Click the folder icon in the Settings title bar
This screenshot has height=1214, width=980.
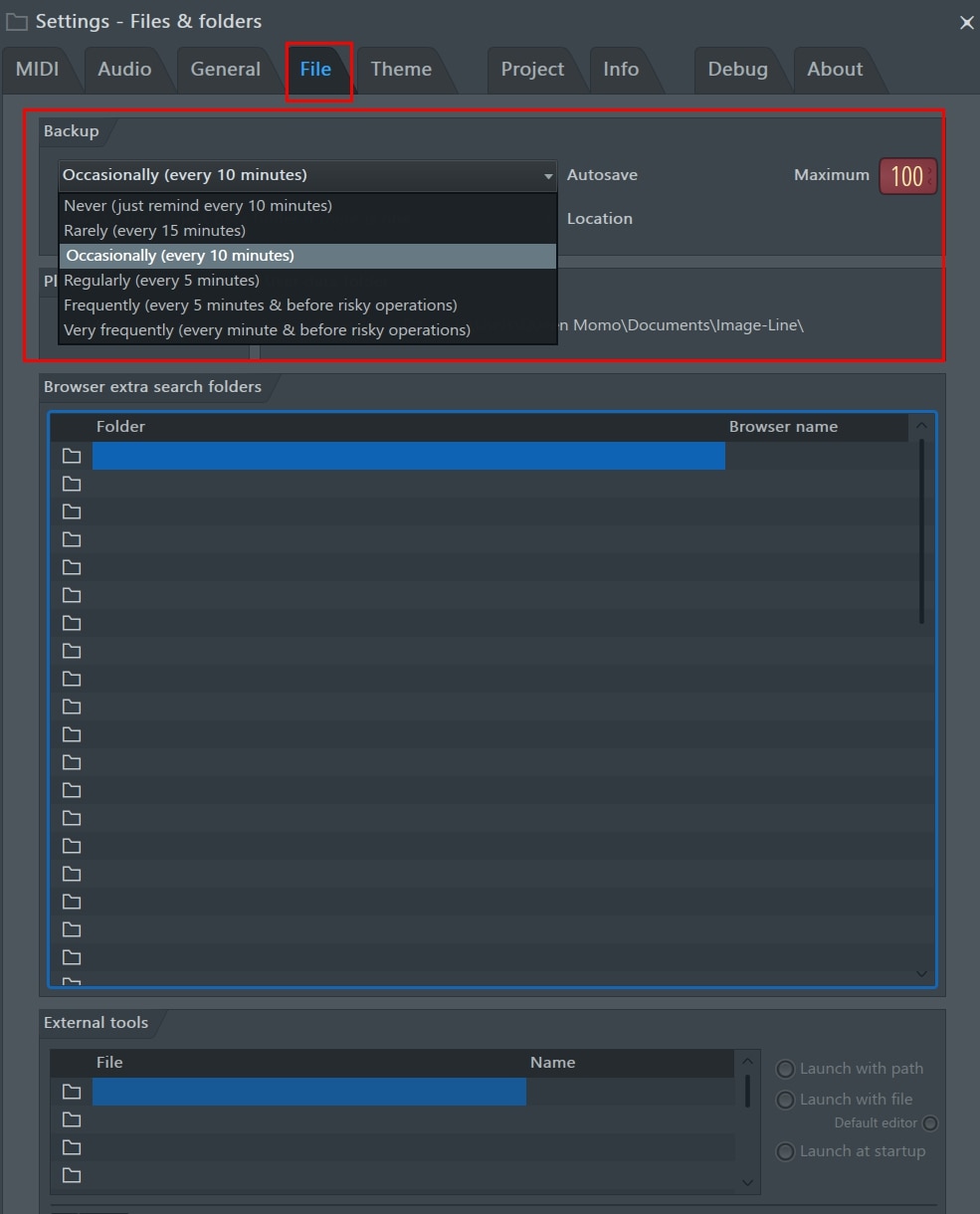click(15, 20)
